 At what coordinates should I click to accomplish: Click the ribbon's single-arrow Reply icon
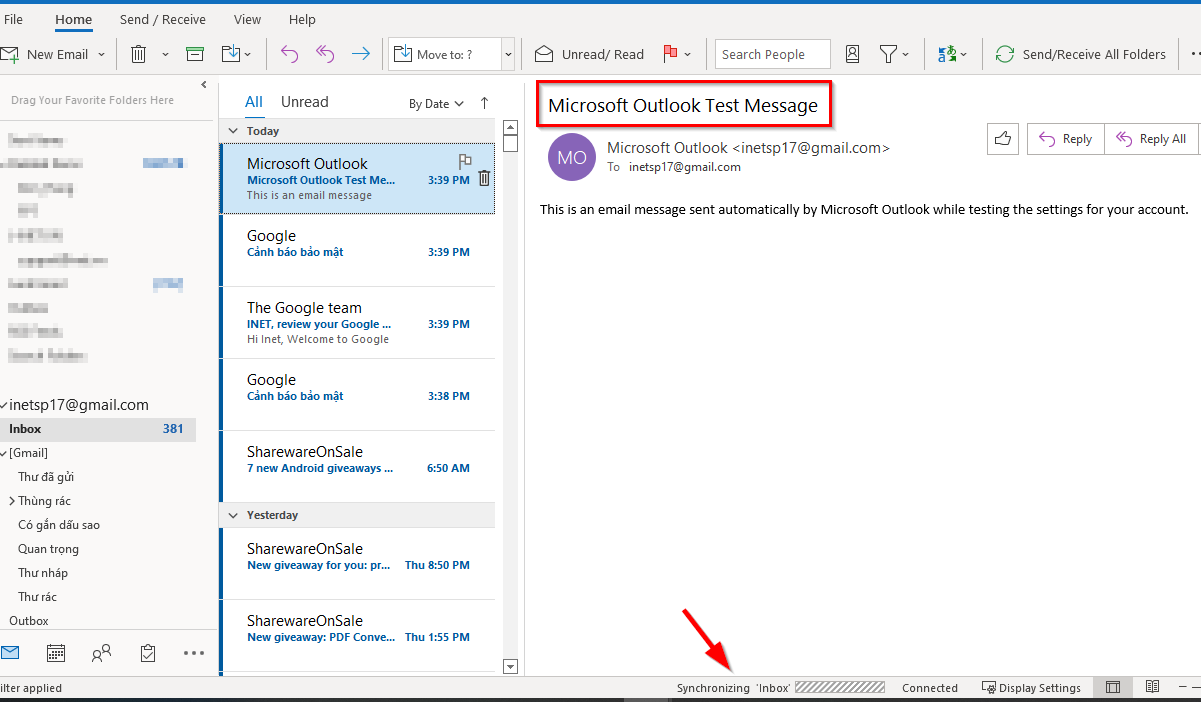(289, 54)
